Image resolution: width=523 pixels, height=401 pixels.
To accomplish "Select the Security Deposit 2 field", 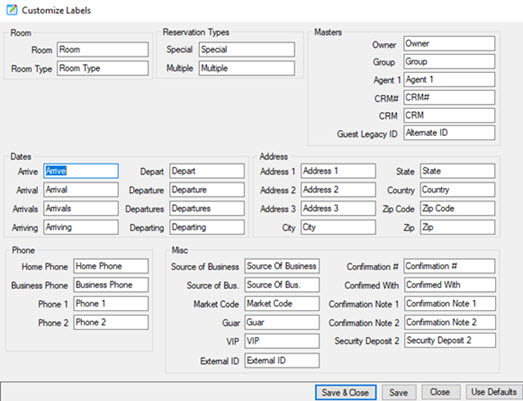I will [x=450, y=341].
